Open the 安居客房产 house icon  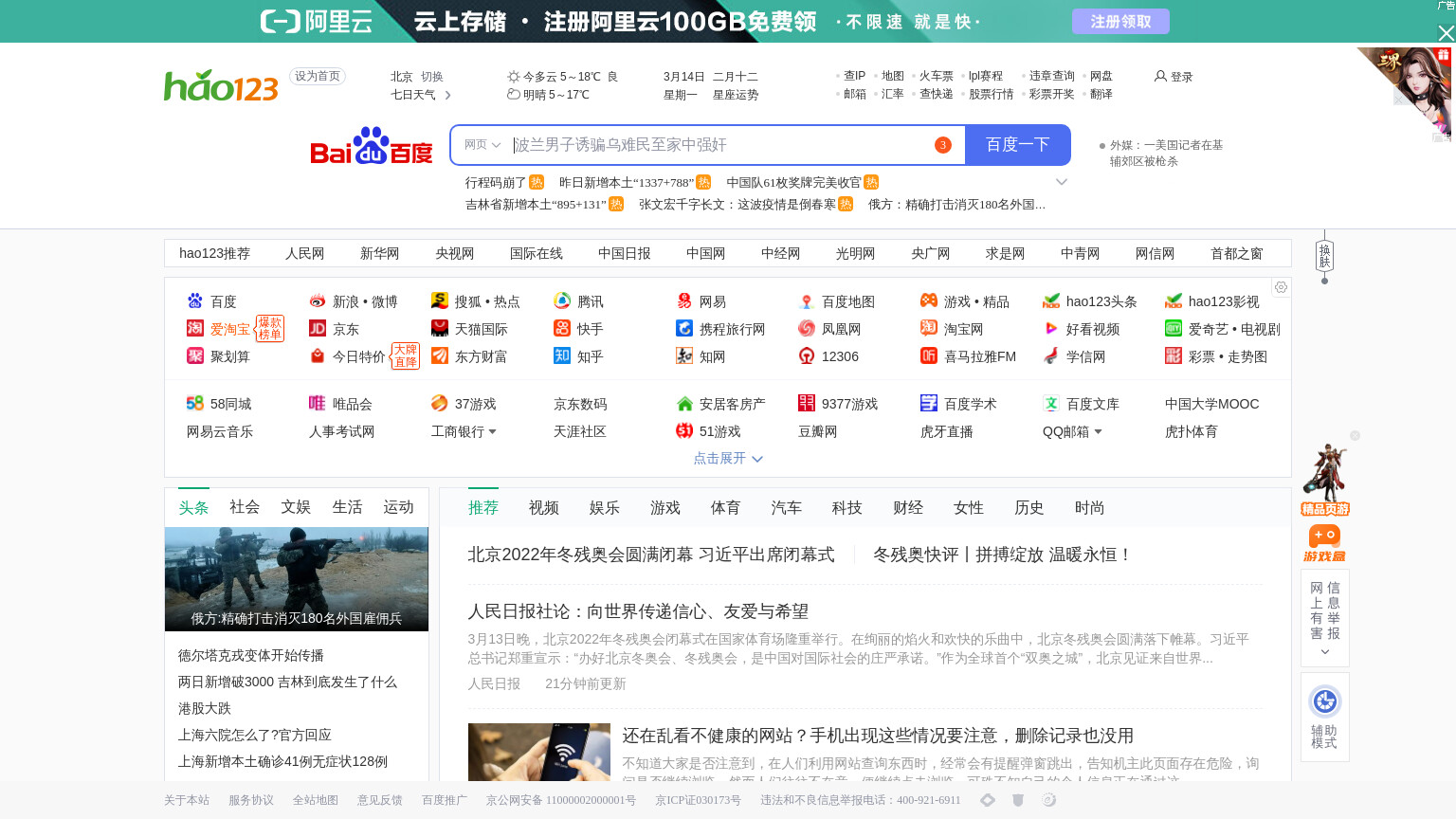click(x=683, y=403)
